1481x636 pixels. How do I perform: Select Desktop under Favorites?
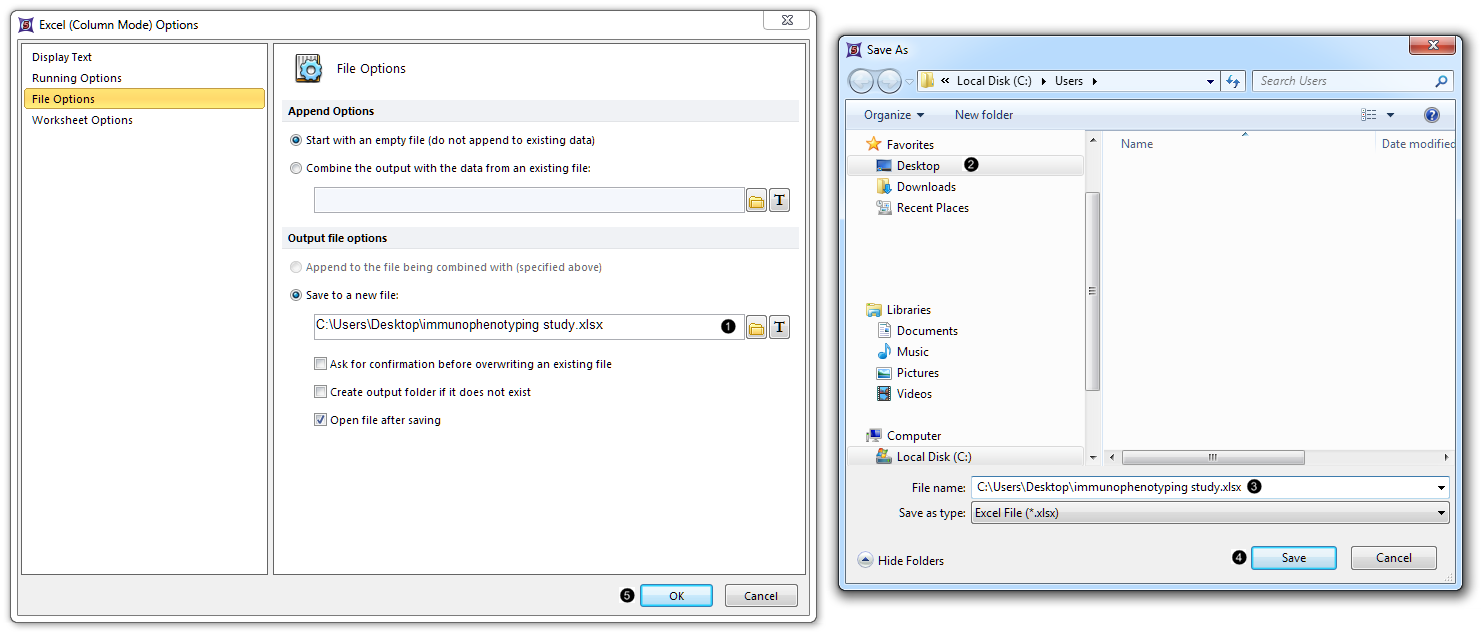pos(917,166)
